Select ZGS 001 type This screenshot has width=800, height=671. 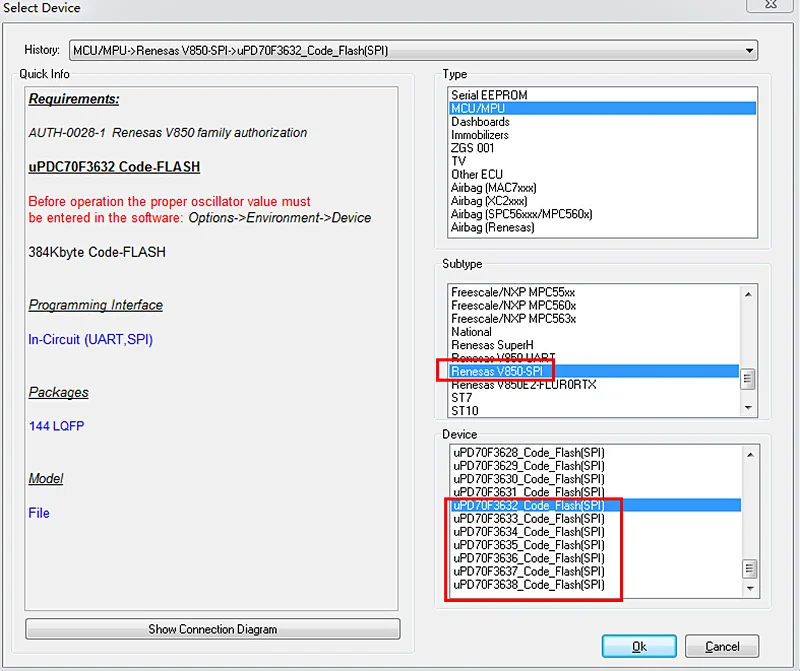602,148
